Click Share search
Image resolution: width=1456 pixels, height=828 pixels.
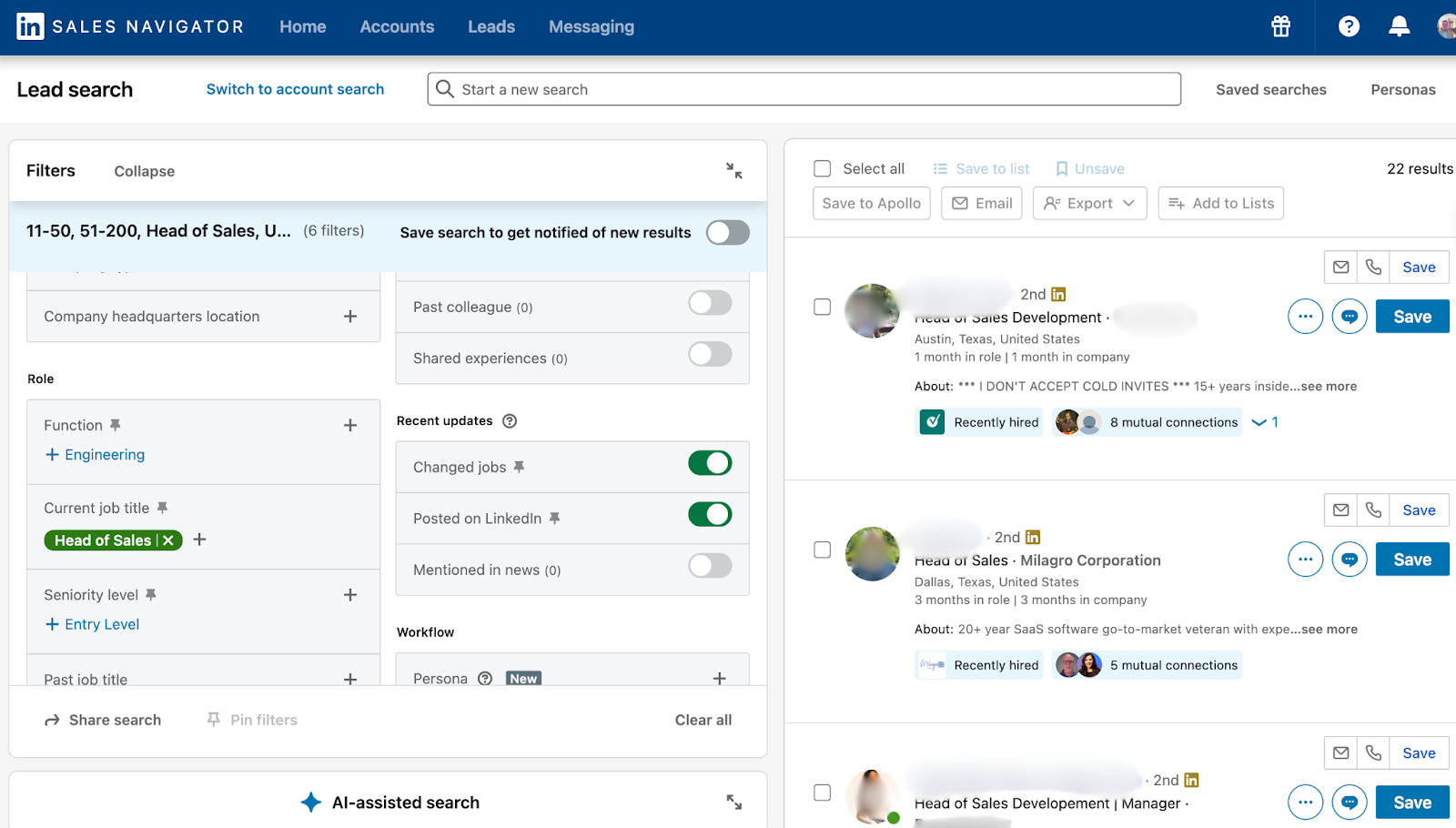(x=103, y=720)
